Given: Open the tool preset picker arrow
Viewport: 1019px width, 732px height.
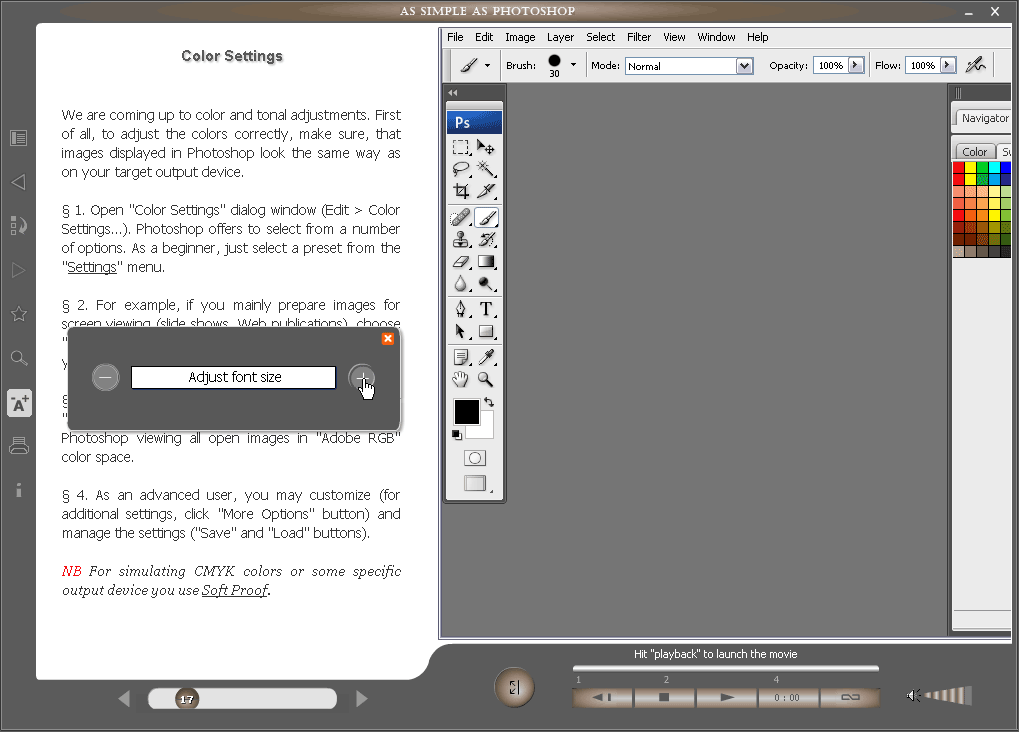Looking at the screenshot, I should [x=487, y=65].
